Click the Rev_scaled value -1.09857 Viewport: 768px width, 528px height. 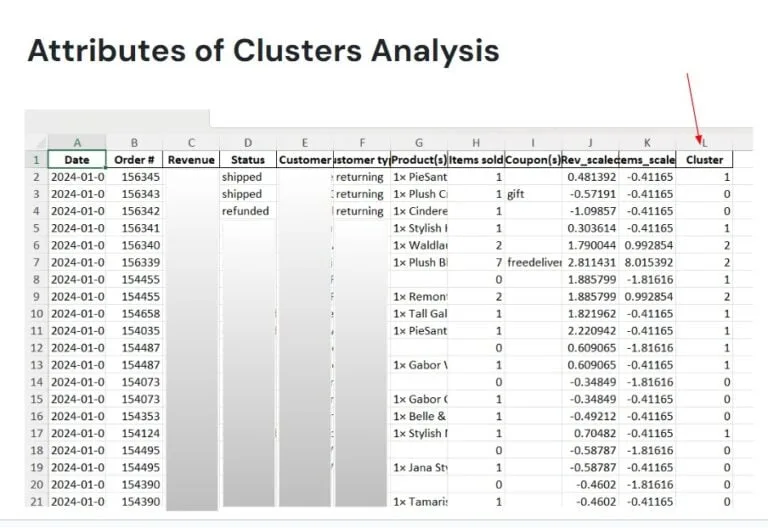click(x=590, y=211)
